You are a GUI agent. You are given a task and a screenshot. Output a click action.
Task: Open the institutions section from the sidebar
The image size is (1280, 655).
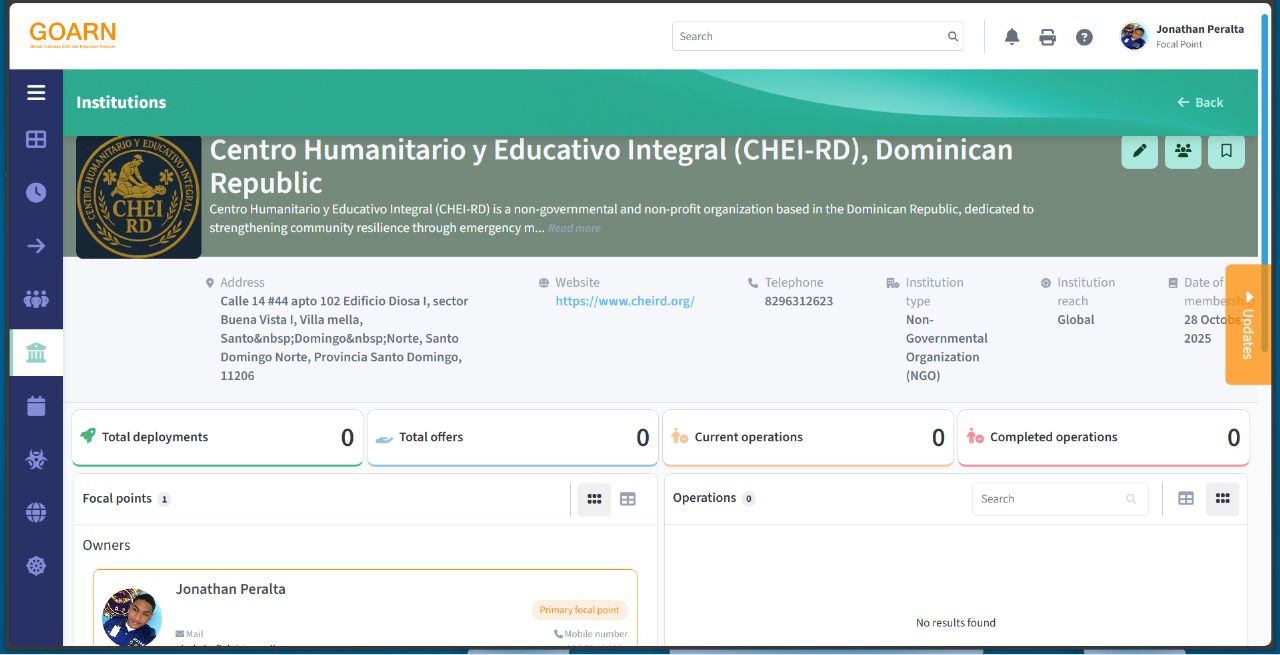pyautogui.click(x=36, y=352)
